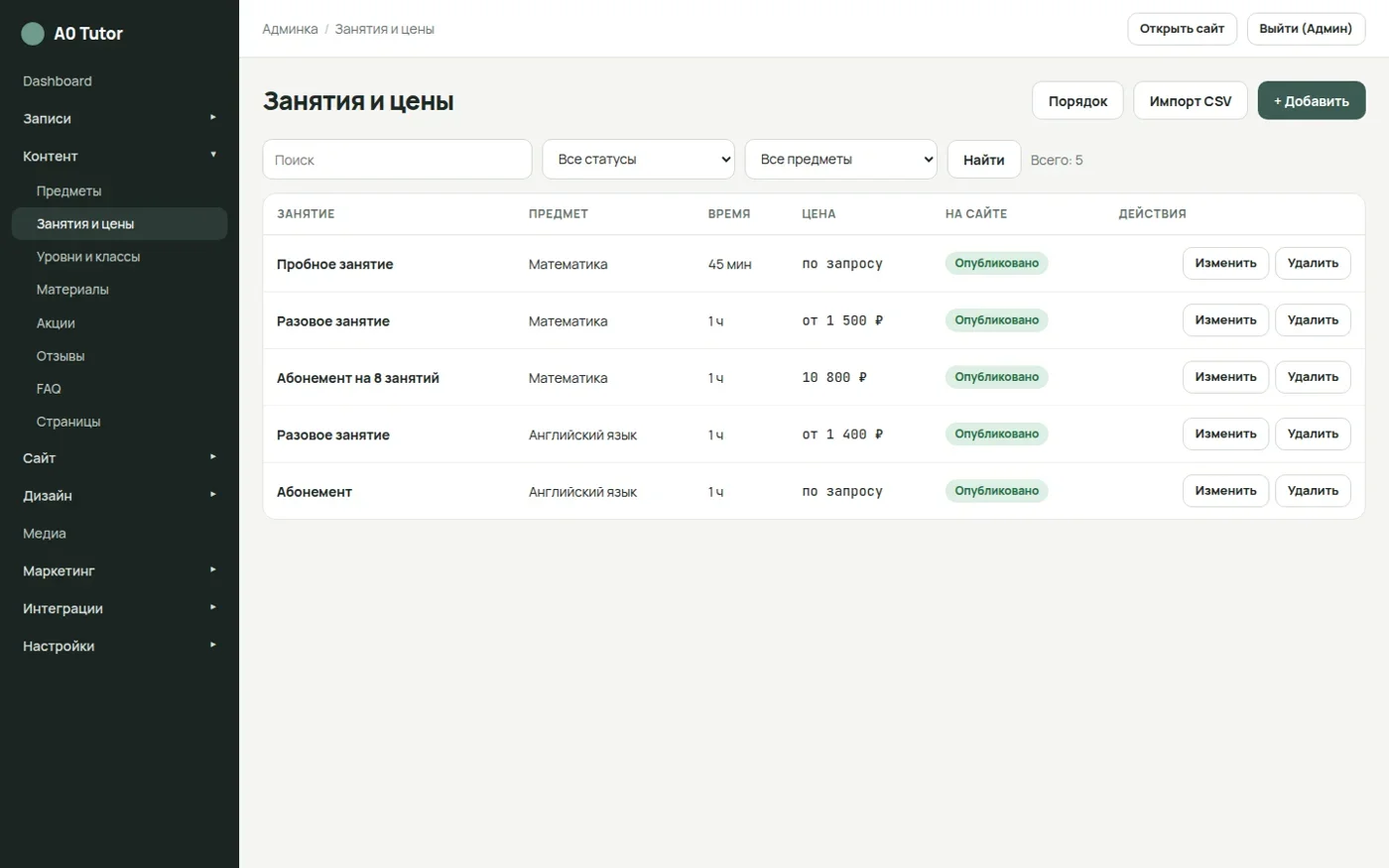Log out with Выйти (Админ) button

point(1306,29)
